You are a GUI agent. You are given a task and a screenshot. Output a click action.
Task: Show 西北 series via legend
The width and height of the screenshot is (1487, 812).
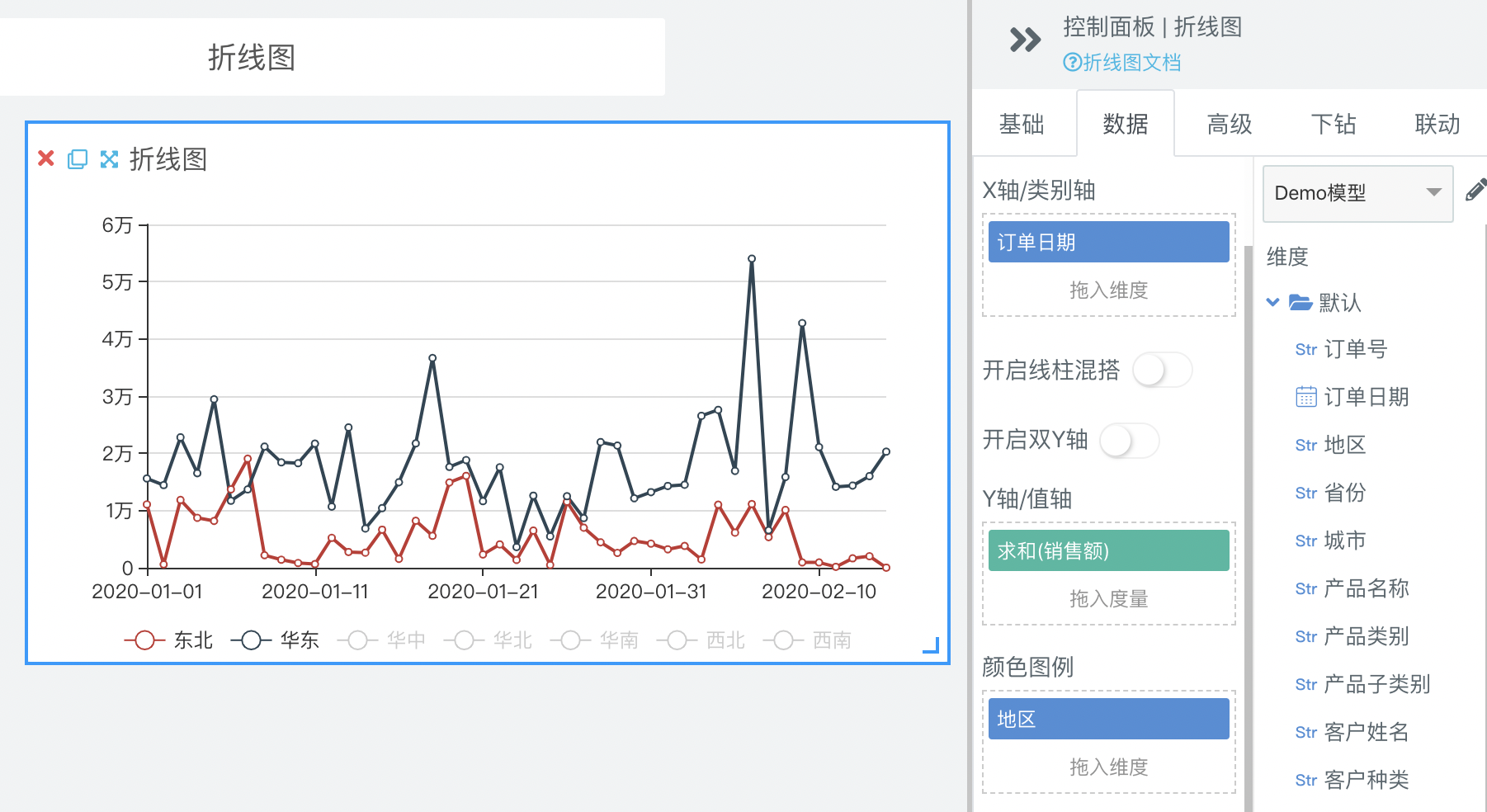point(701,640)
